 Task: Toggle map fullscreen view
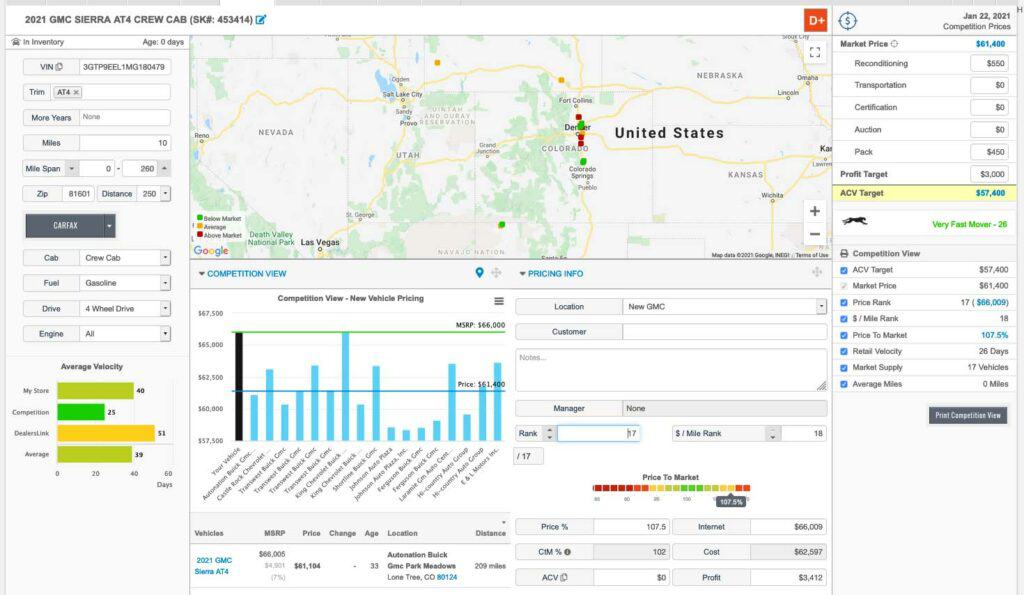click(x=814, y=52)
